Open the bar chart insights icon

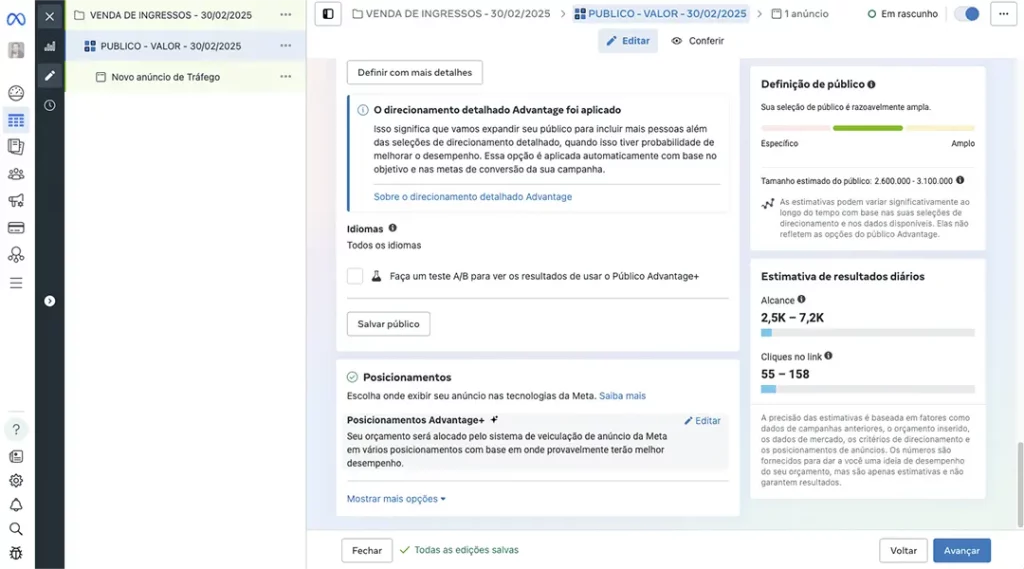[50, 47]
